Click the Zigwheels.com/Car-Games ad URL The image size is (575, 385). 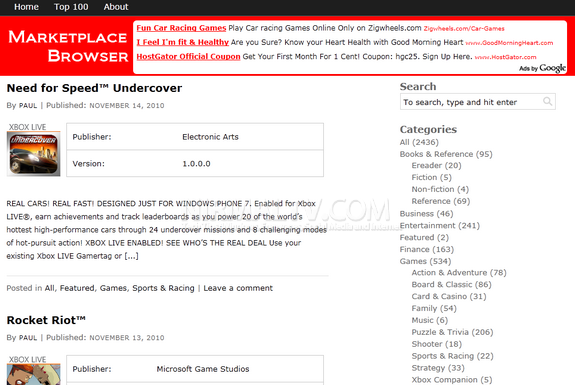(464, 29)
